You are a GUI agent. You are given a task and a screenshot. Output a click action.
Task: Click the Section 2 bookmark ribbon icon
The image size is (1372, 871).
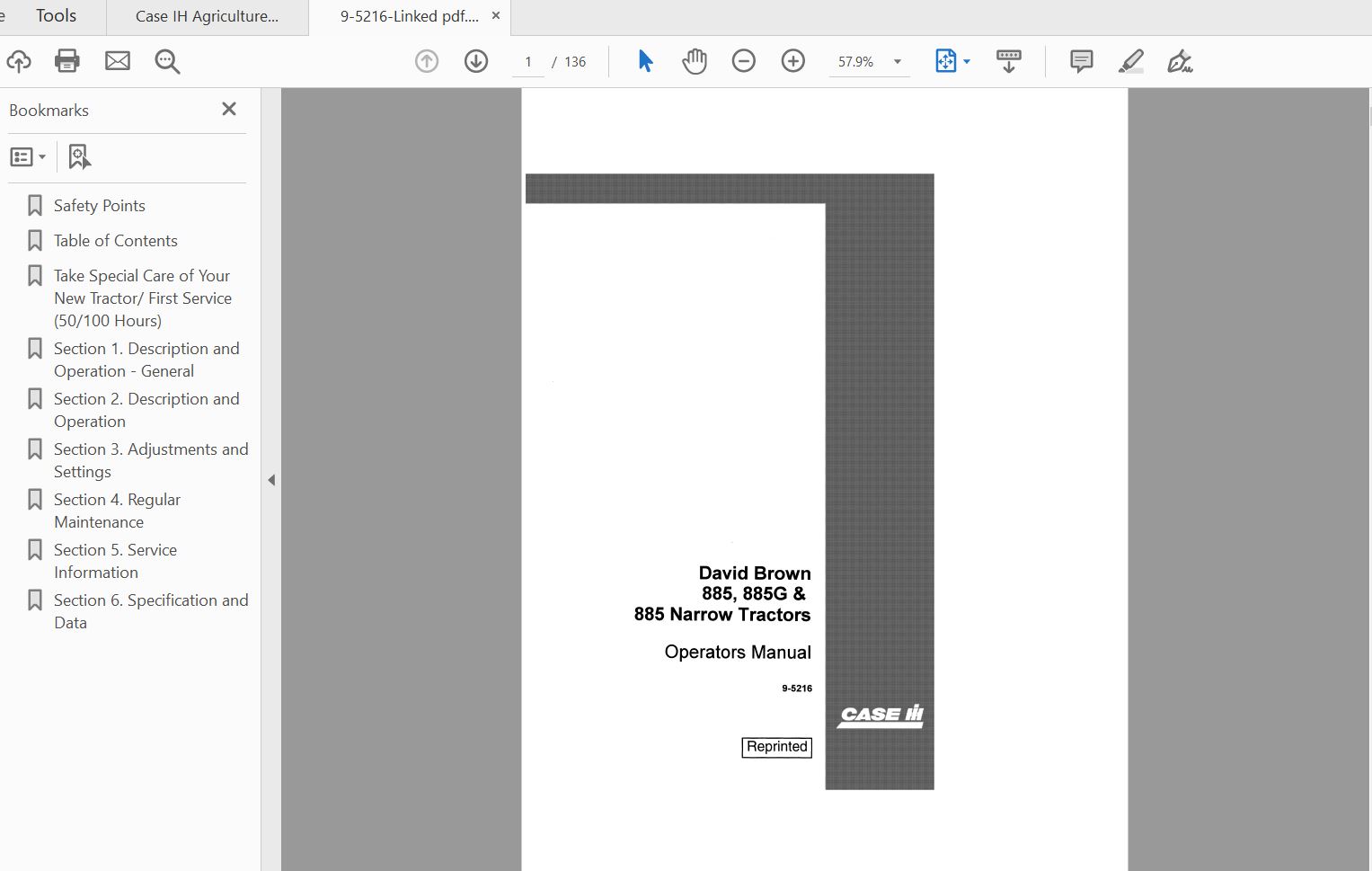(35, 399)
